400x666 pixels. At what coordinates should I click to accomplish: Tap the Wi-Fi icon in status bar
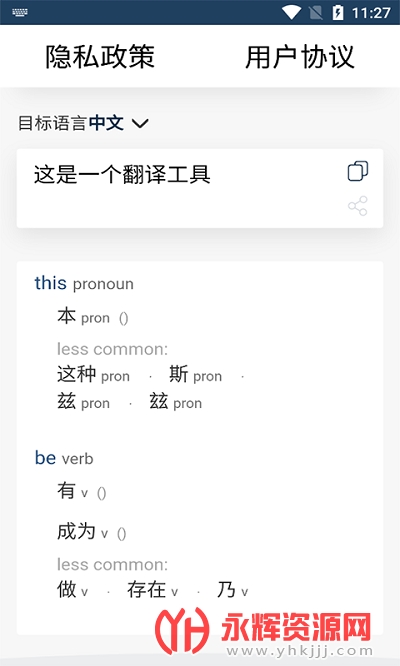(292, 12)
